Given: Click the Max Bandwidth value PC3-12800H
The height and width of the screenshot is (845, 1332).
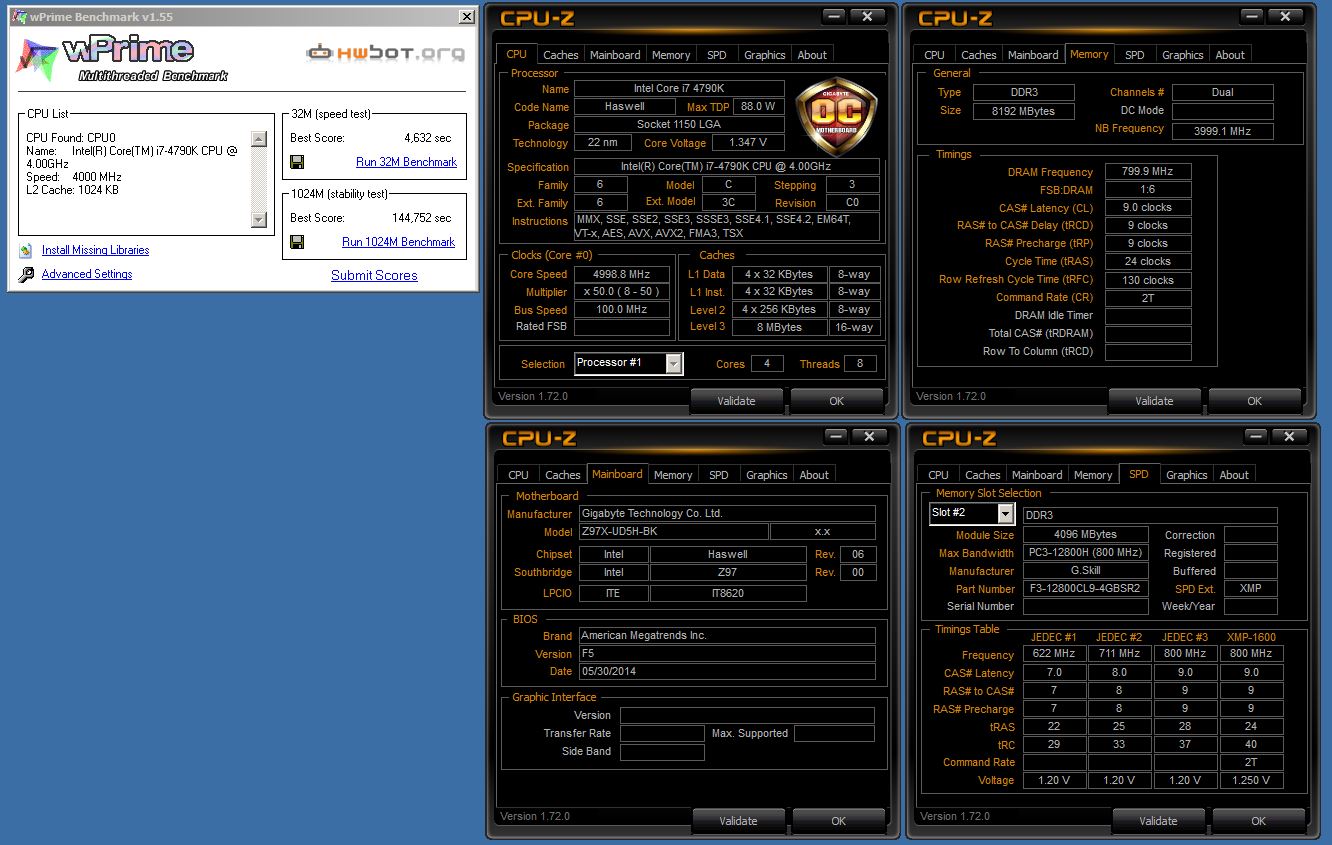Looking at the screenshot, I should point(1085,553).
